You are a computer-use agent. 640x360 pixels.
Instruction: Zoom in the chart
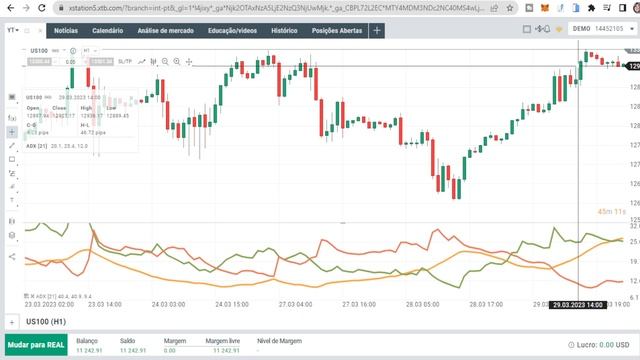tap(177, 62)
